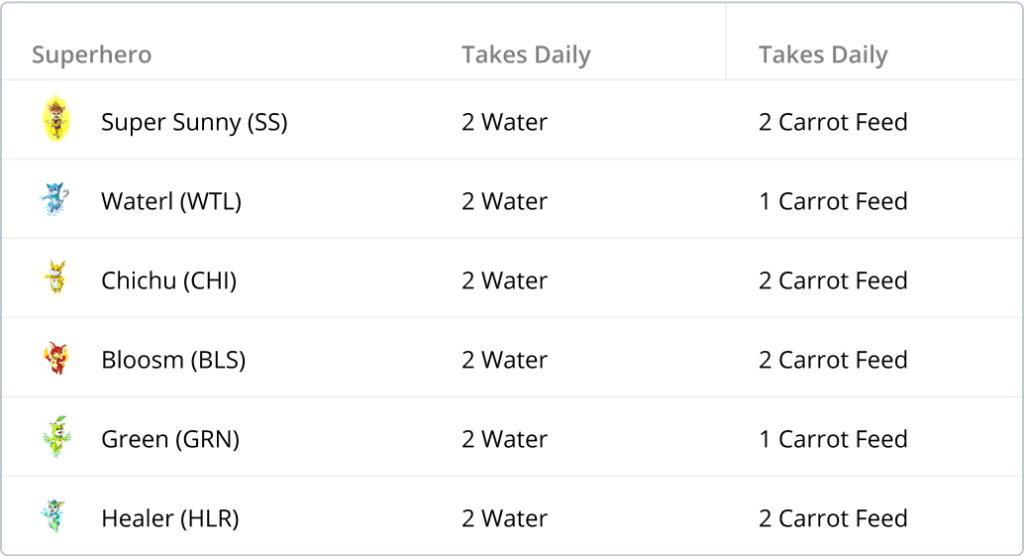Image resolution: width=1024 pixels, height=556 pixels.
Task: Click the Waterl blue character icon
Action: 55,199
